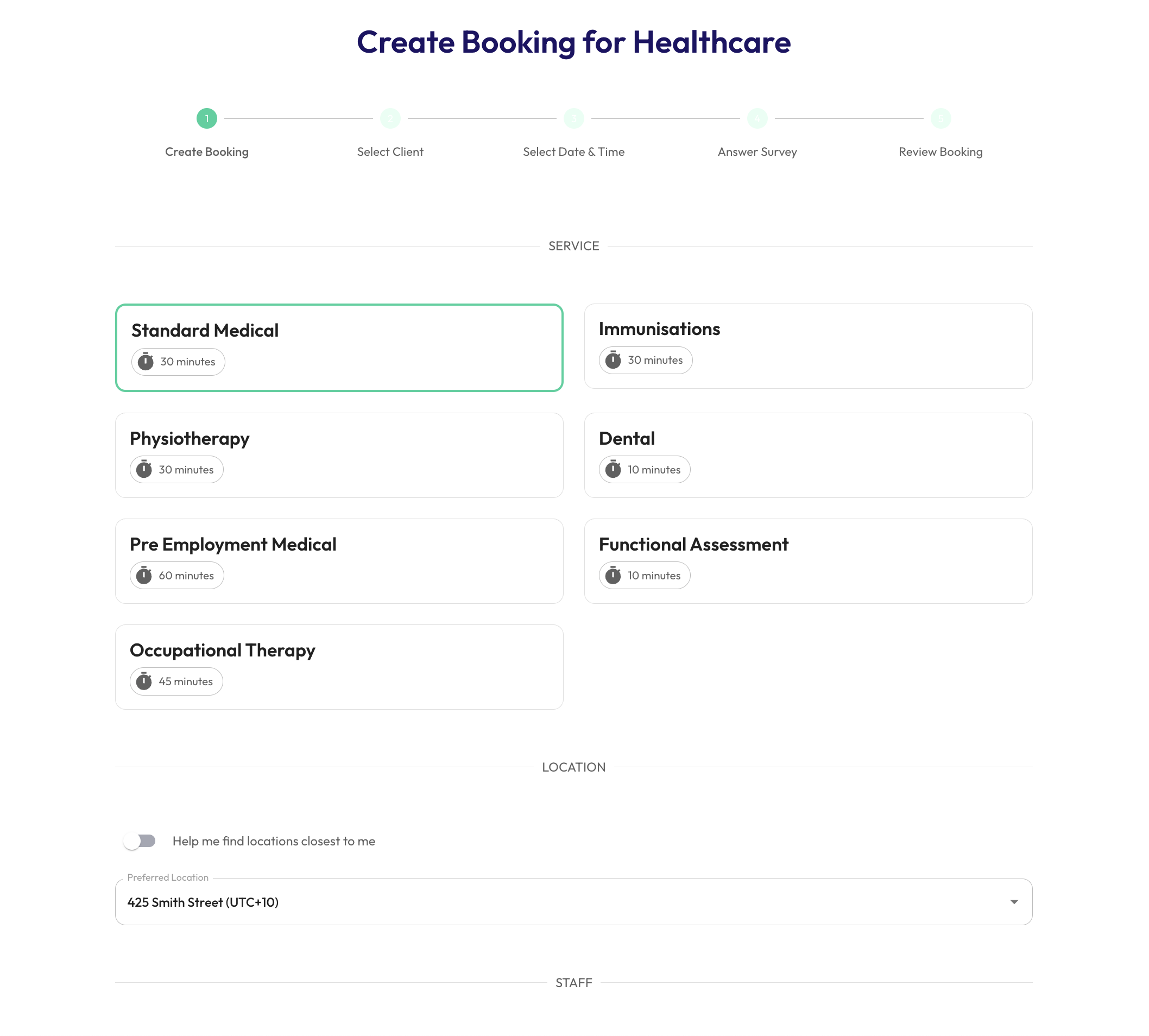Click the timer icon under Functional Assessment
The height and width of the screenshot is (1036, 1149).
click(613, 575)
